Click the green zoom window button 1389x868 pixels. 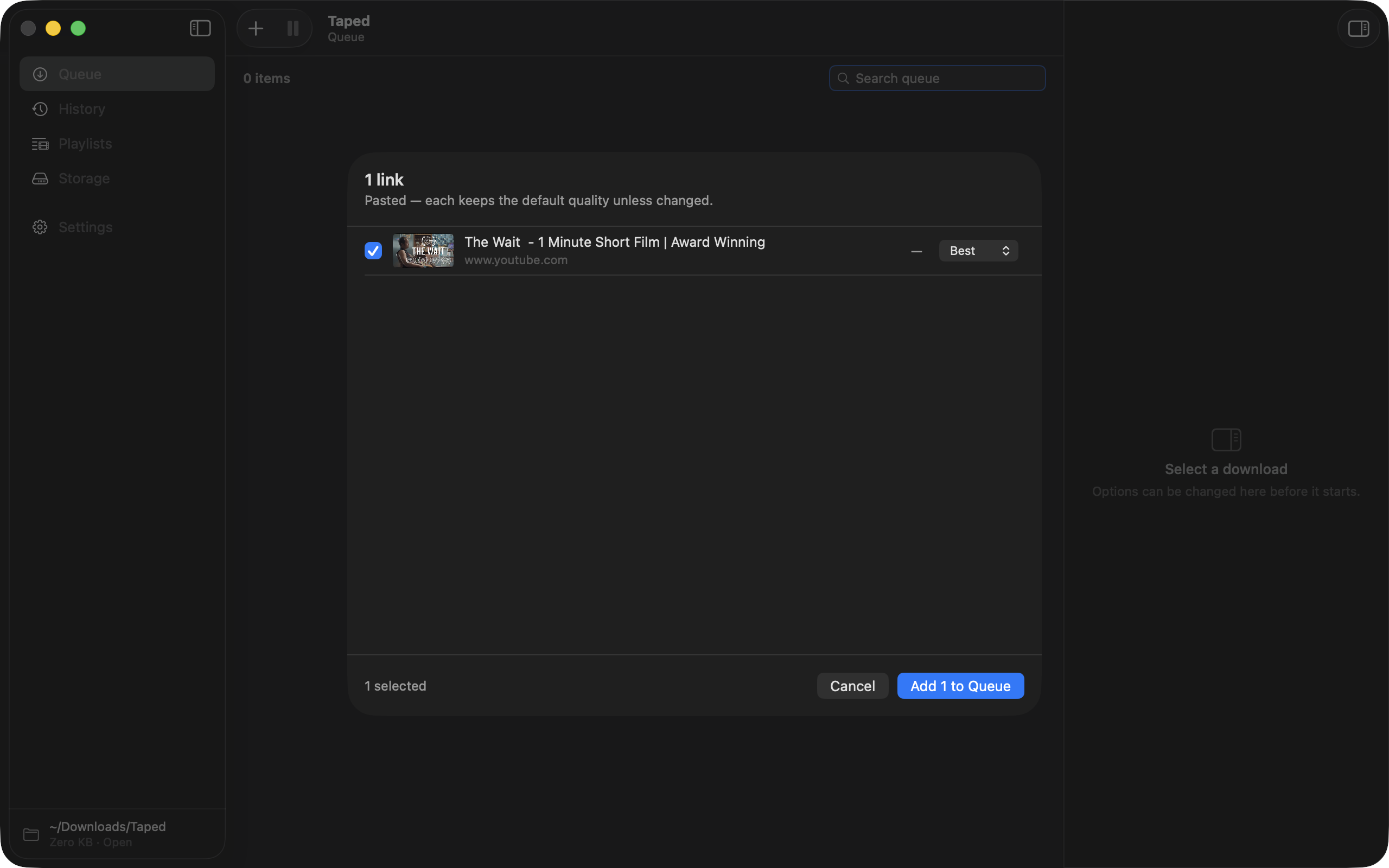tap(78, 28)
